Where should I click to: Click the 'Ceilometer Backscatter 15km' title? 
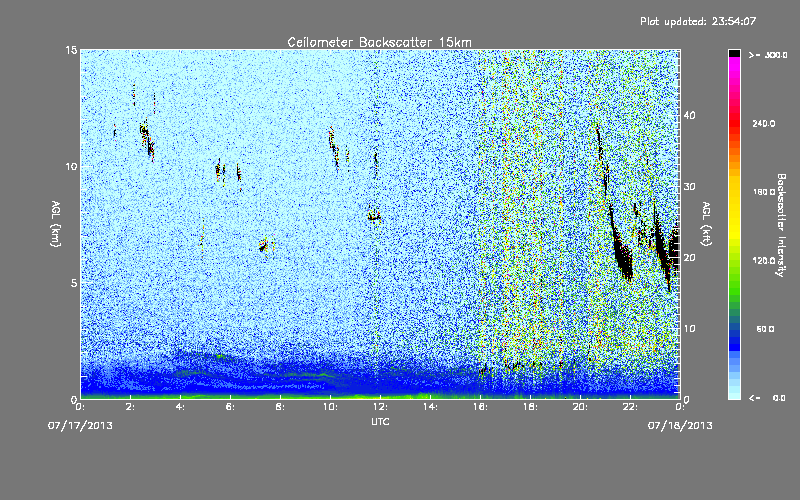pyautogui.click(x=380, y=42)
